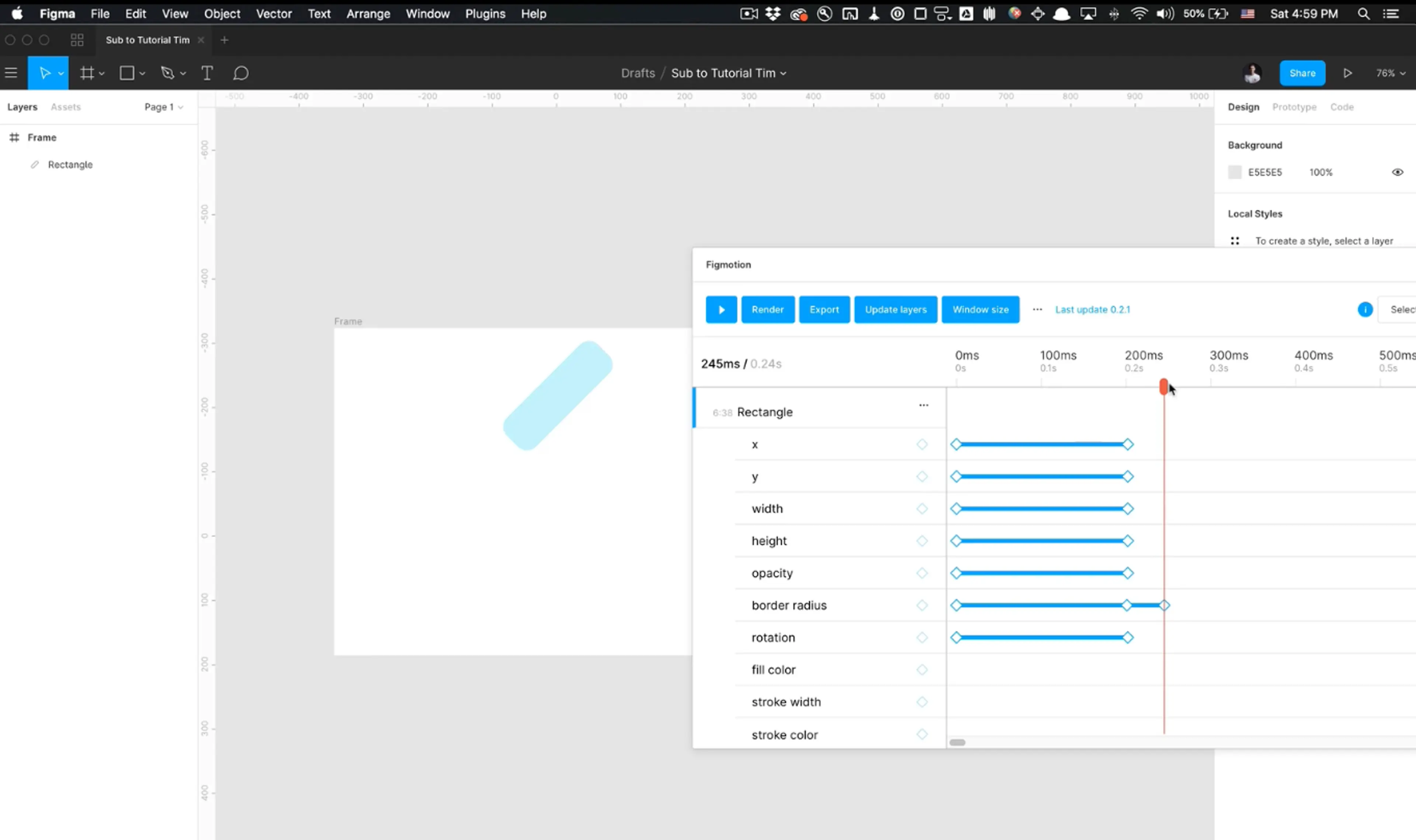Open the Vector menu
This screenshot has width=1416, height=840.
tap(274, 14)
